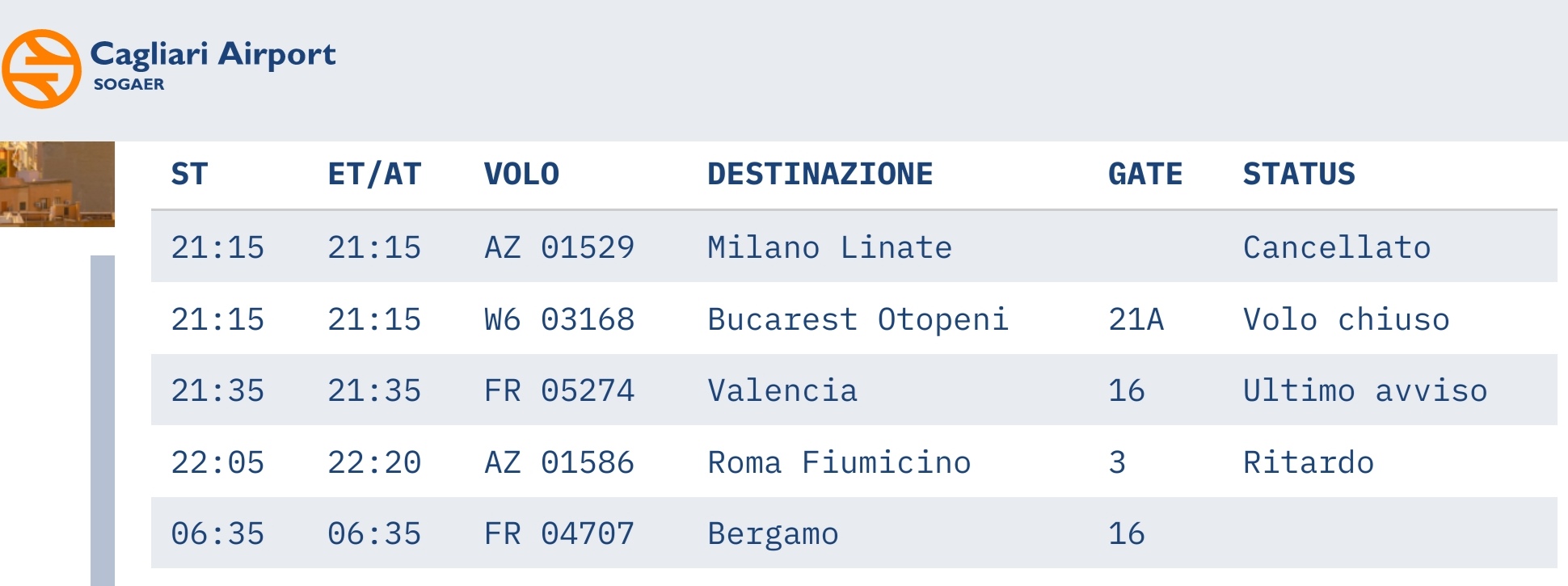Click the DESTINAZIONE column header

pyautogui.click(x=820, y=175)
